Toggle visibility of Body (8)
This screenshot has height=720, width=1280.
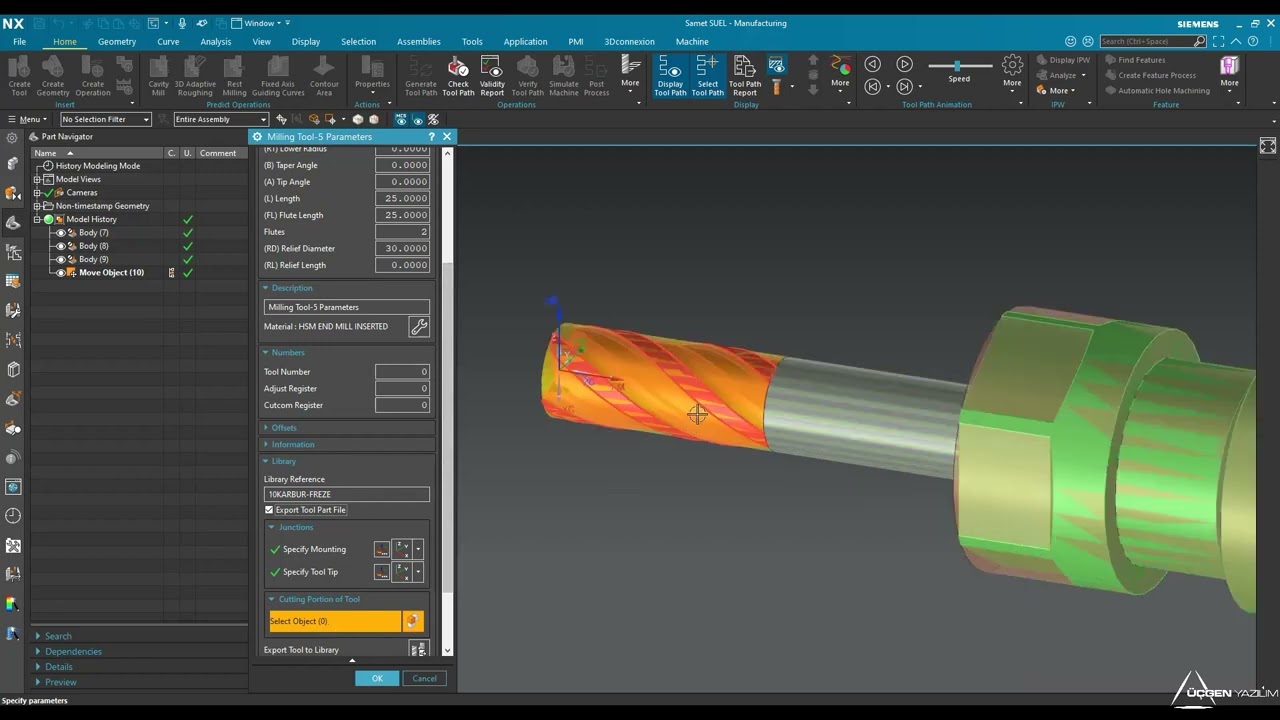pyautogui.click(x=61, y=246)
